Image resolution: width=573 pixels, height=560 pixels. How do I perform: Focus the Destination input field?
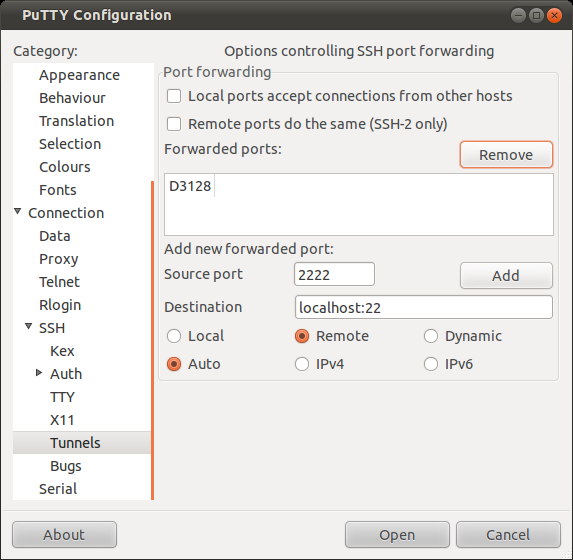[x=424, y=307]
